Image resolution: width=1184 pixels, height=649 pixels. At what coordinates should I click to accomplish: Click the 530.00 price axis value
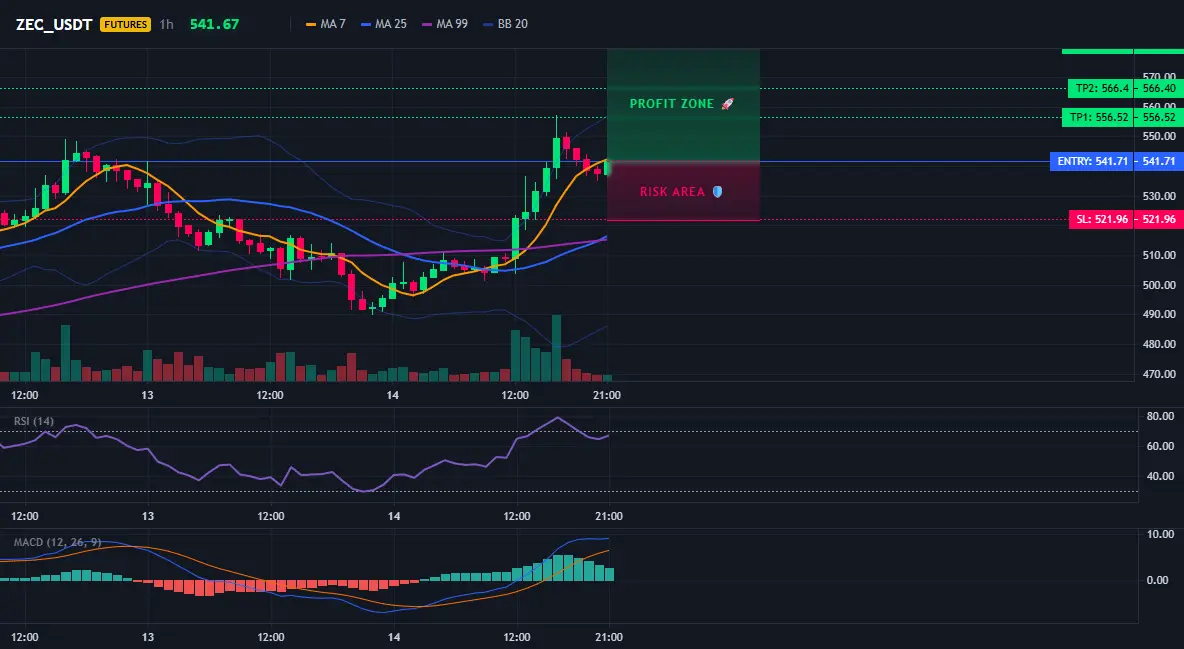coord(1159,196)
